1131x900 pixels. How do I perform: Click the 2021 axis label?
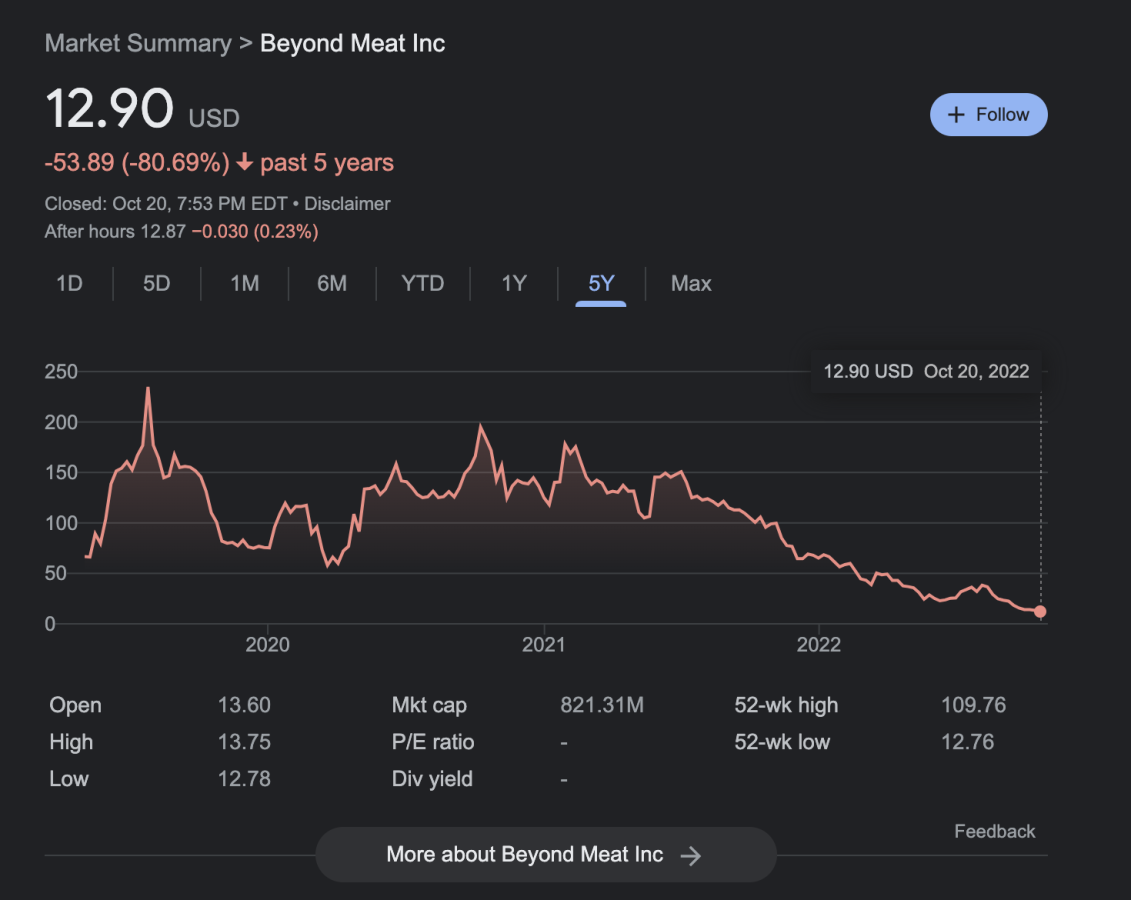(x=544, y=645)
